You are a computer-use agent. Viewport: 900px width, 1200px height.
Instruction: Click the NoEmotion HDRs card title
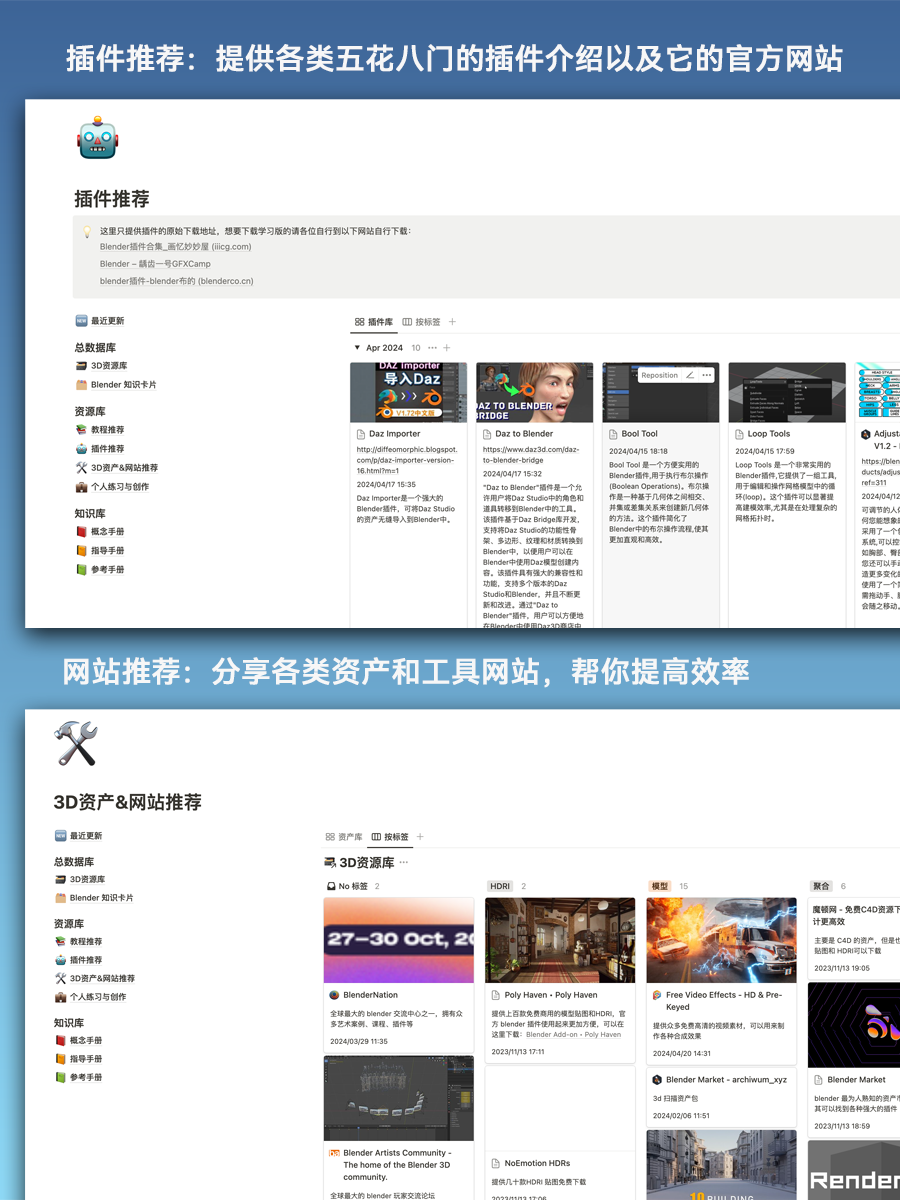(x=537, y=1164)
